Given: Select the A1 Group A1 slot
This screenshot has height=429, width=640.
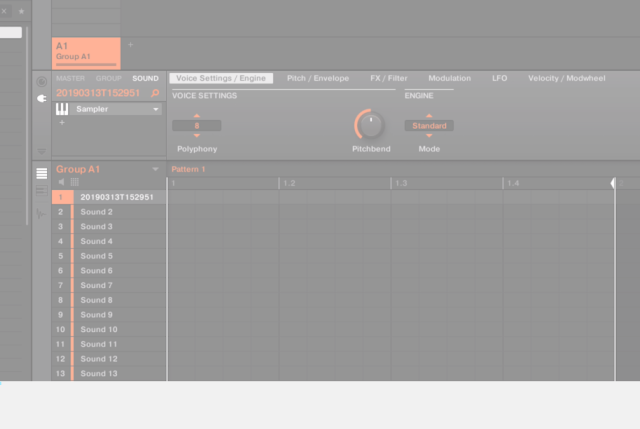Looking at the screenshot, I should click(x=86, y=53).
